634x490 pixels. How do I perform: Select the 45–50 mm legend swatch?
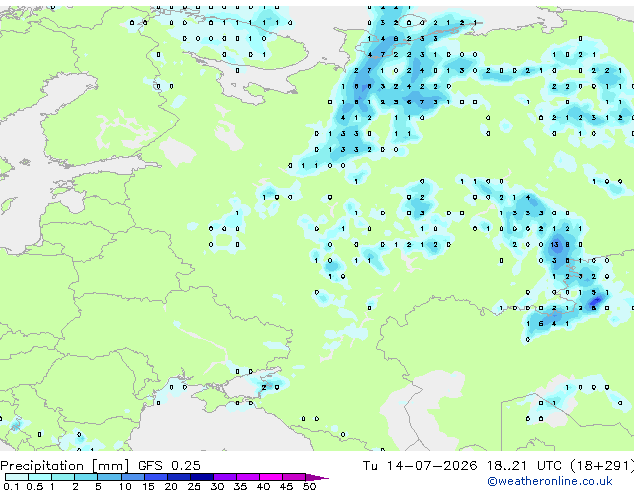294,477
